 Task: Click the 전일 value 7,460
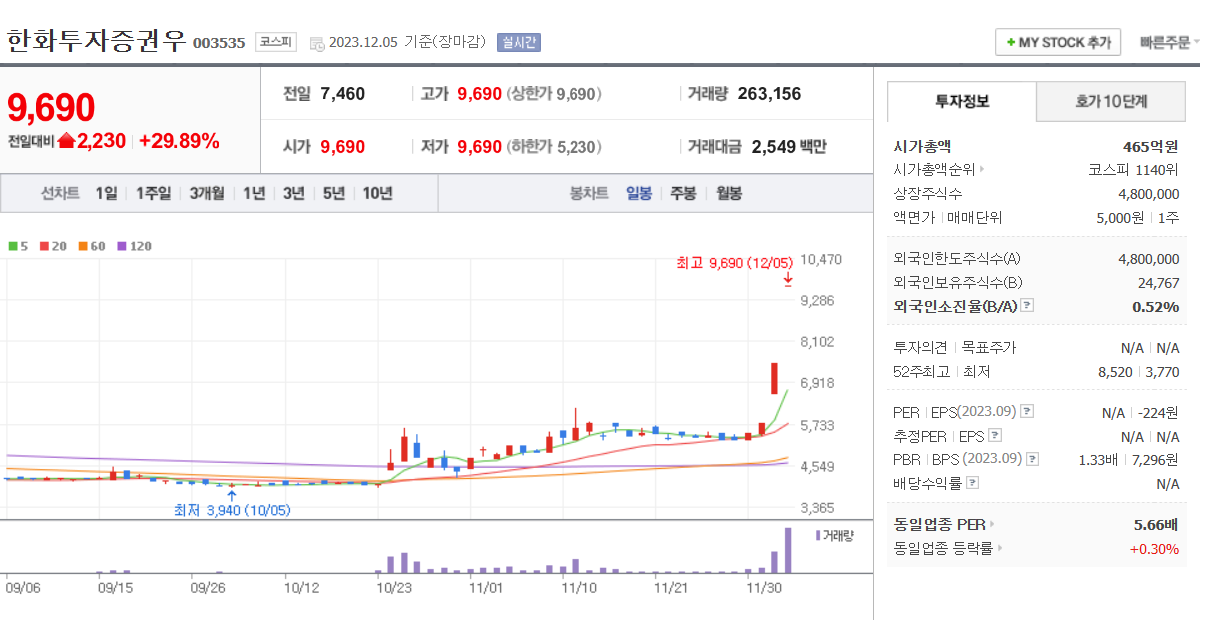[343, 94]
